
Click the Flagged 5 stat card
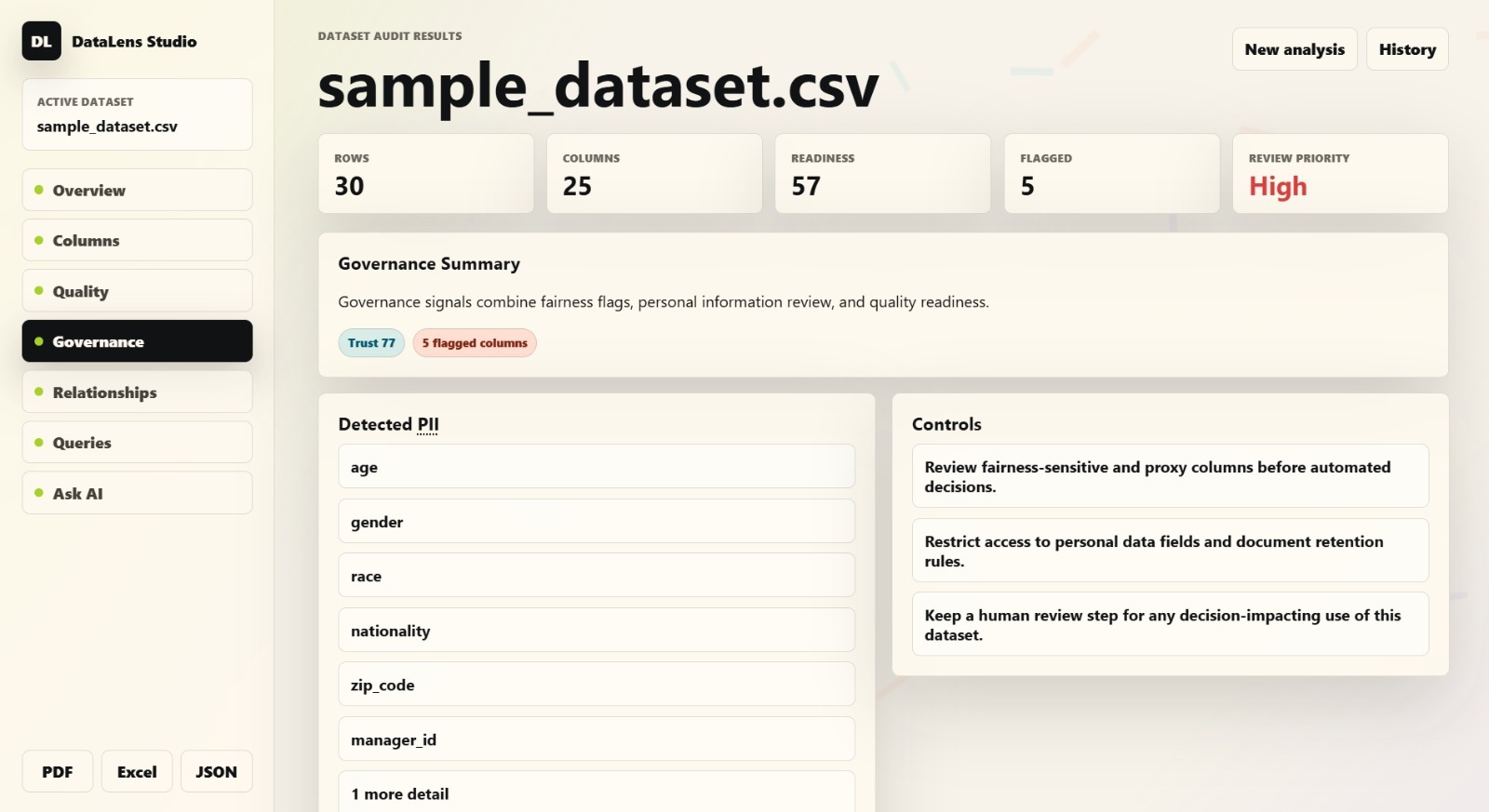coord(1111,173)
